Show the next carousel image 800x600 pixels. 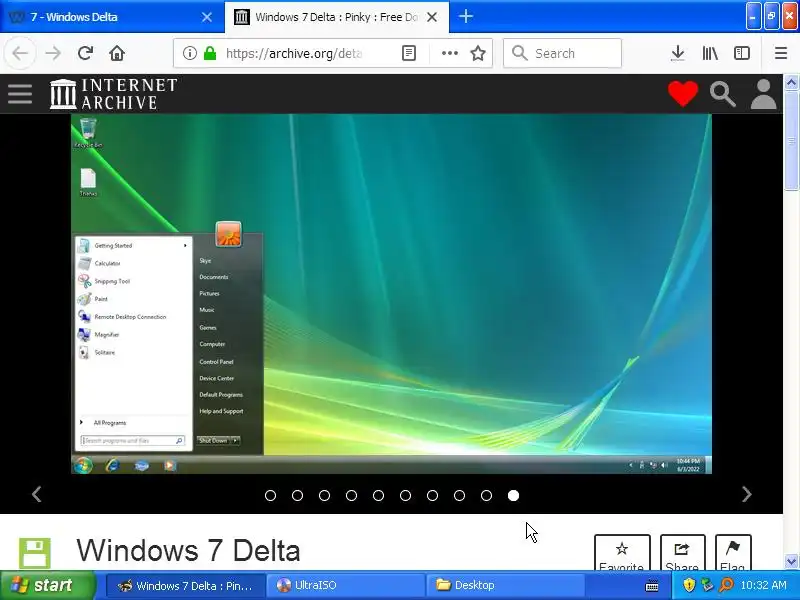pos(746,494)
